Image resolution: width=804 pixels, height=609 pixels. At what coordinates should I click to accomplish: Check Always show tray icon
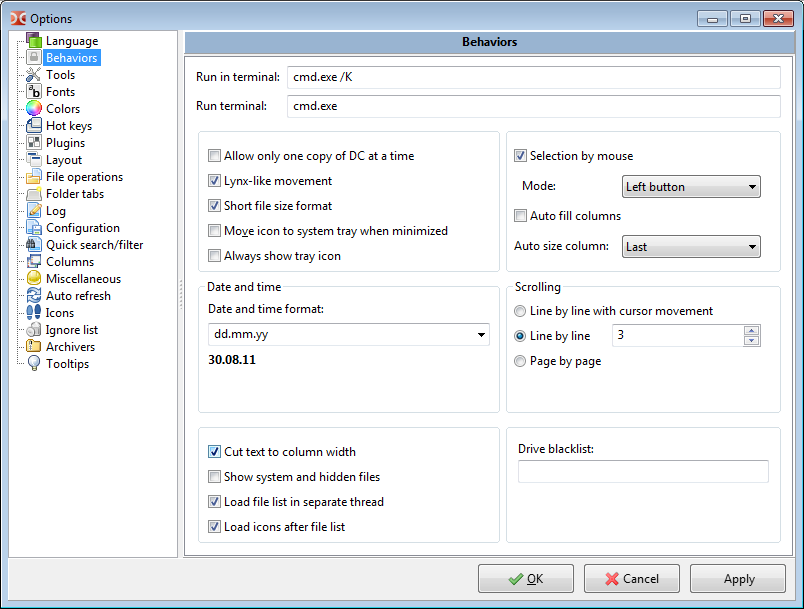(x=214, y=255)
